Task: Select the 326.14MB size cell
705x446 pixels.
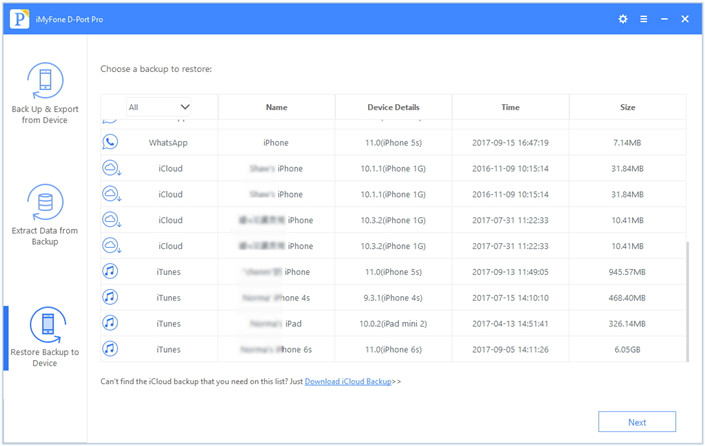Action: tap(627, 323)
